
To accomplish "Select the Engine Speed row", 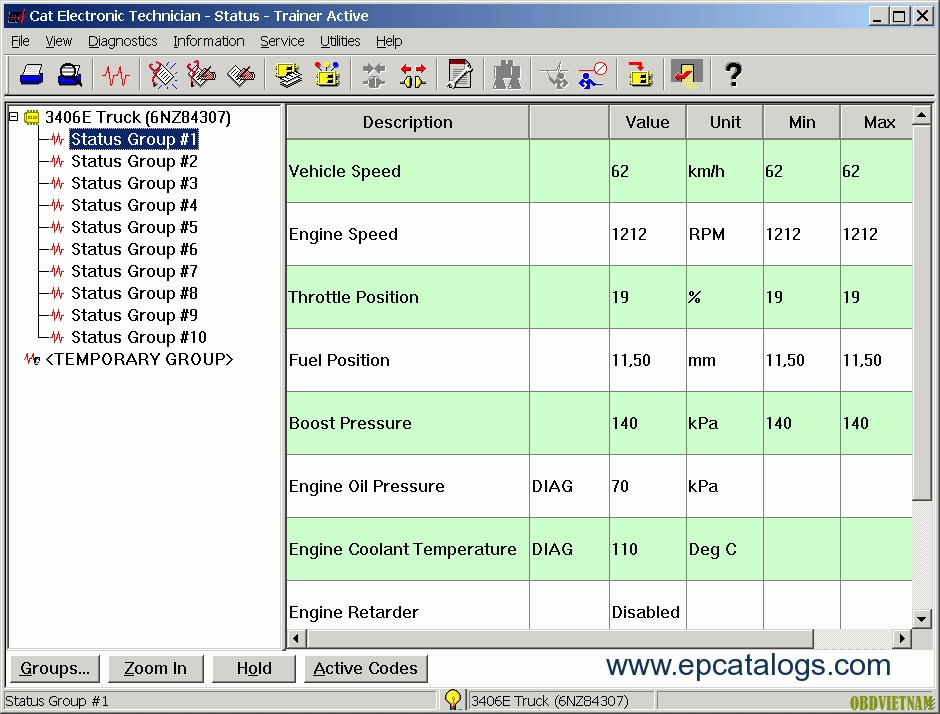I will [599, 234].
